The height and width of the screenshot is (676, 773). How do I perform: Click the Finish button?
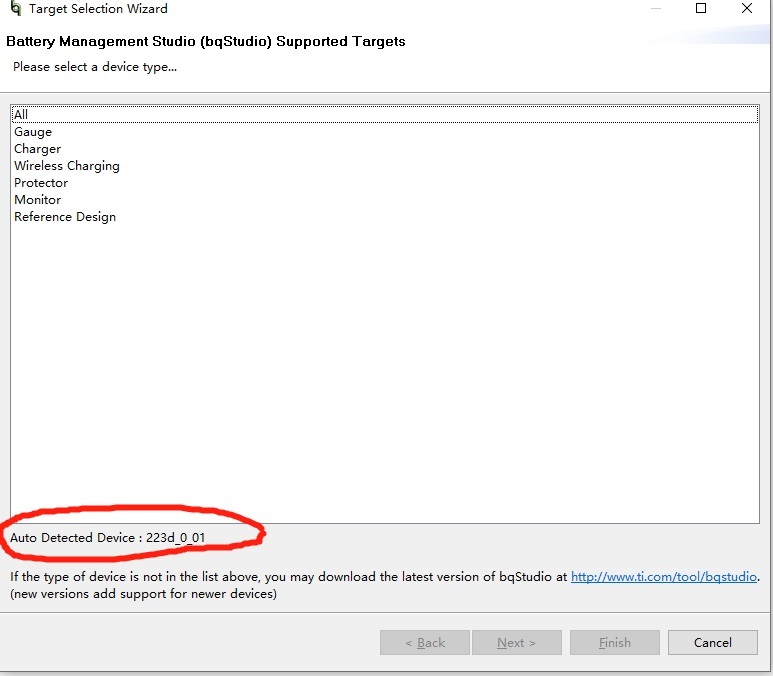click(x=615, y=642)
